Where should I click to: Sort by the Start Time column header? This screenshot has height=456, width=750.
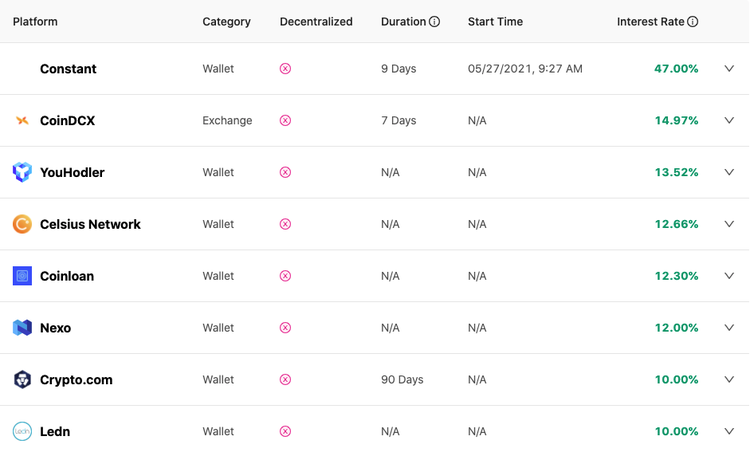(495, 22)
